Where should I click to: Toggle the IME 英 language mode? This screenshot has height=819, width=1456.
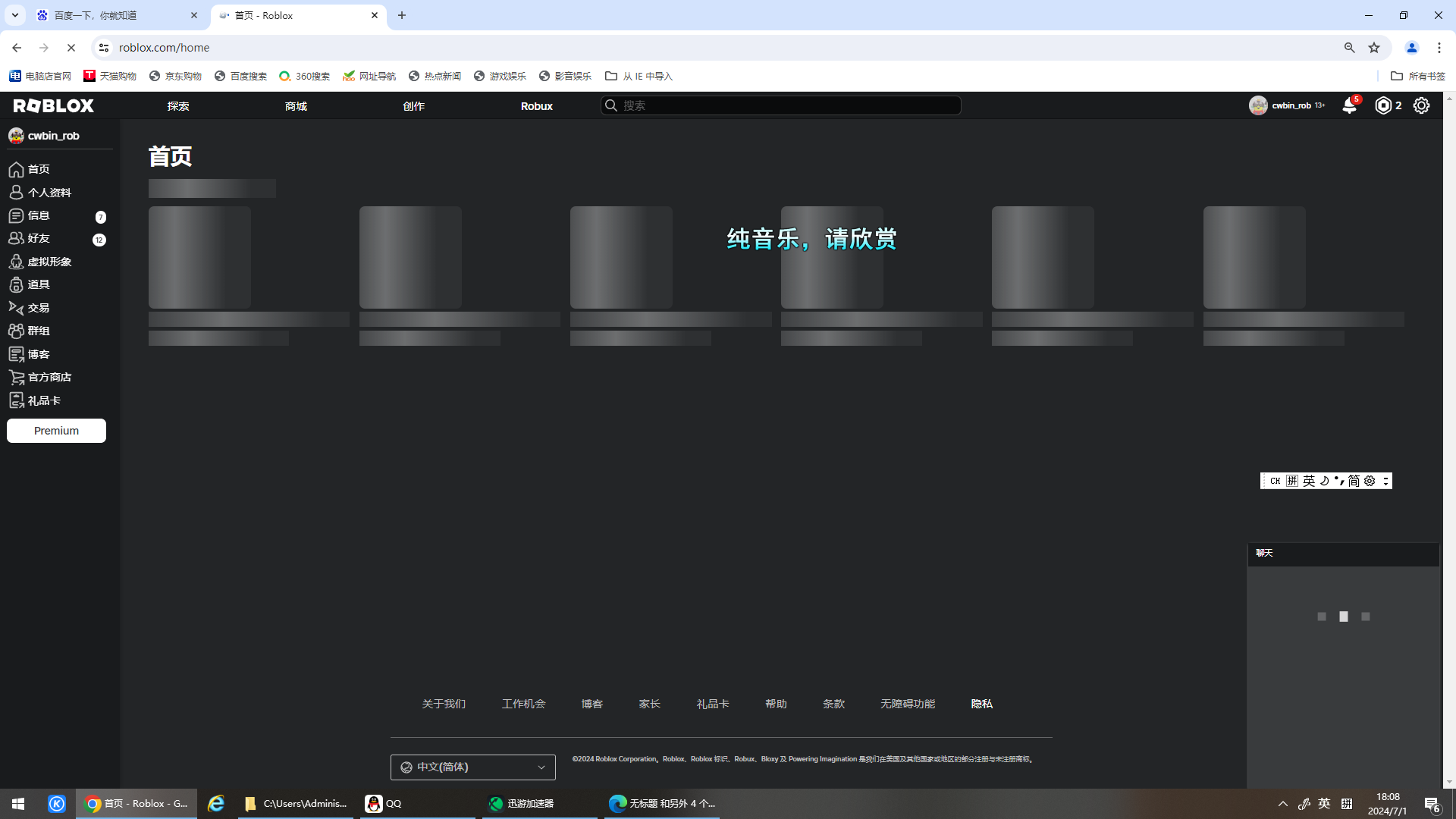coord(1309,481)
